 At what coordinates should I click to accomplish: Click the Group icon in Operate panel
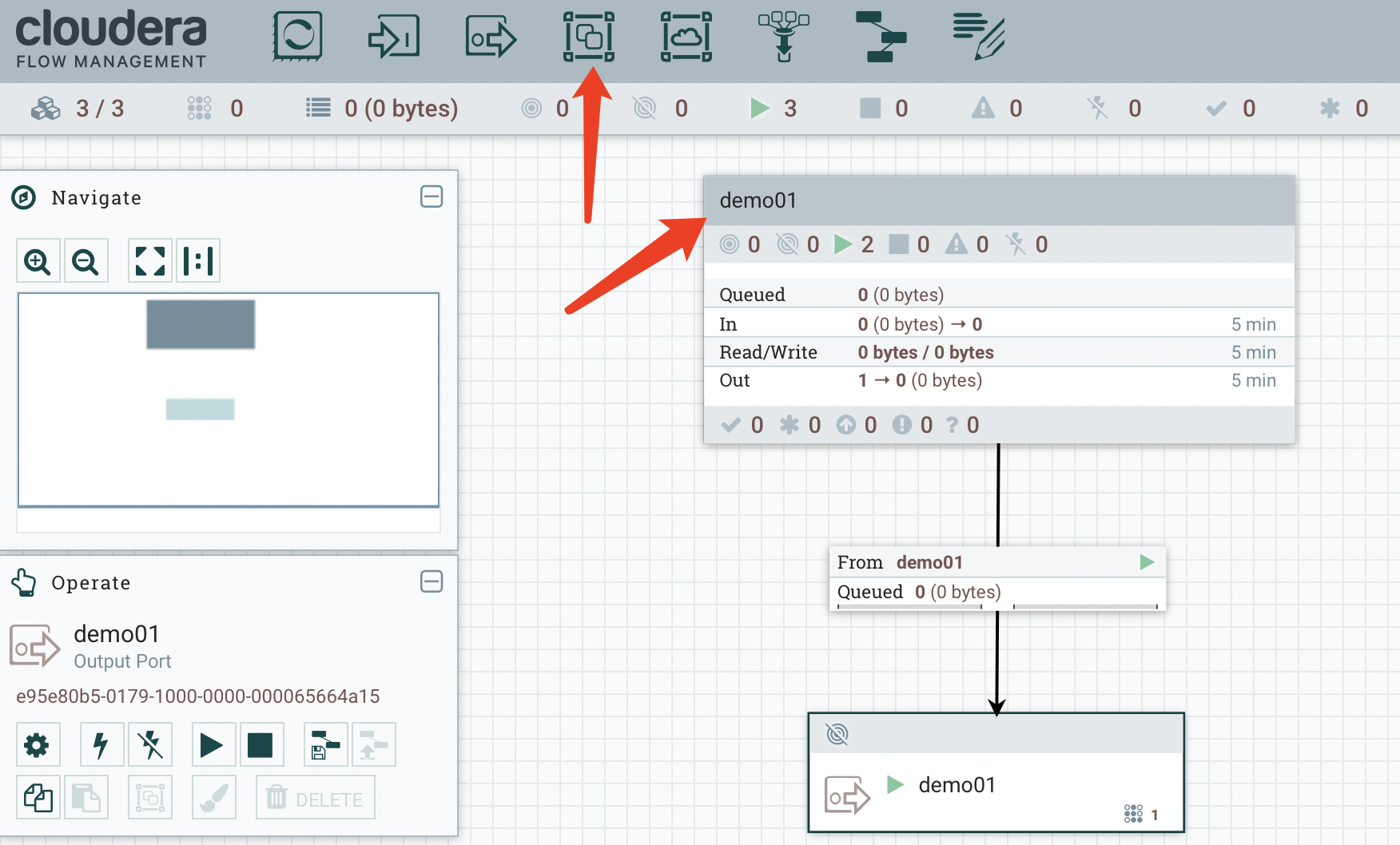click(149, 797)
